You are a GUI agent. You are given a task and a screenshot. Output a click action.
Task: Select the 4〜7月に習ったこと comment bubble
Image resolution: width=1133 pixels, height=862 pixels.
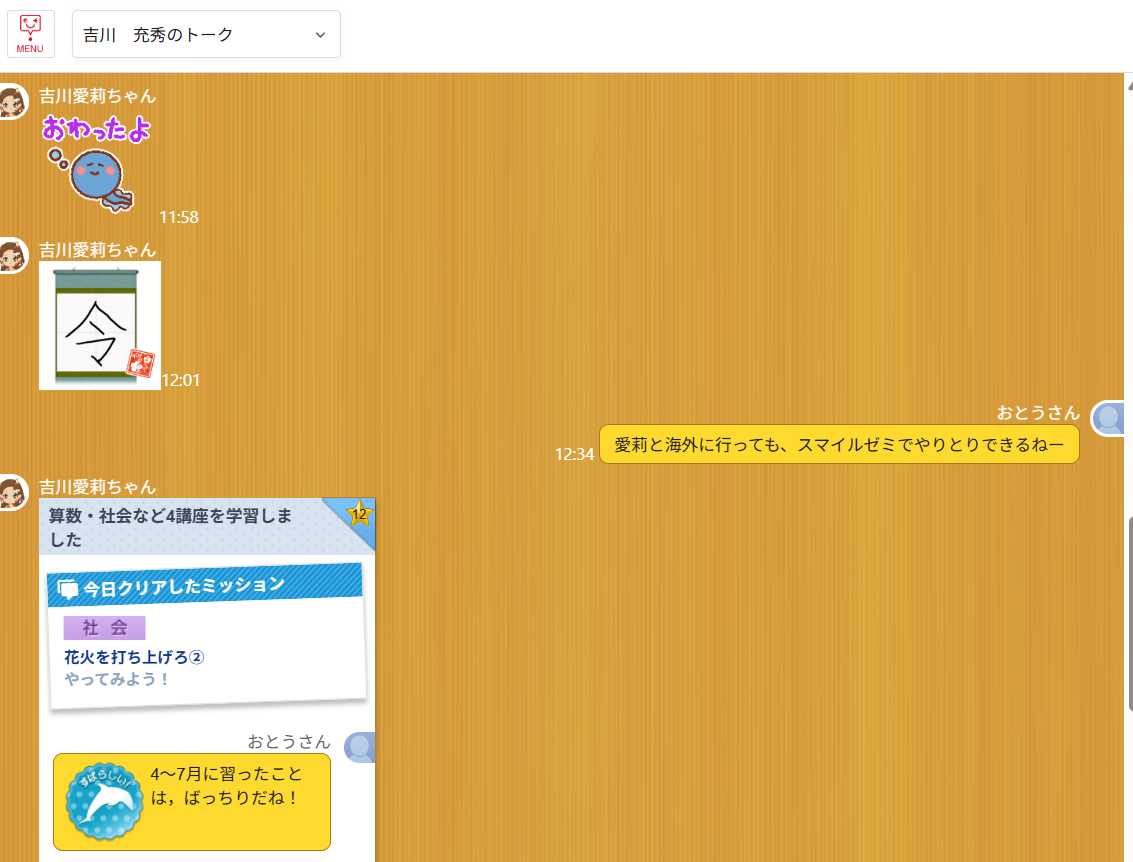tap(191, 802)
